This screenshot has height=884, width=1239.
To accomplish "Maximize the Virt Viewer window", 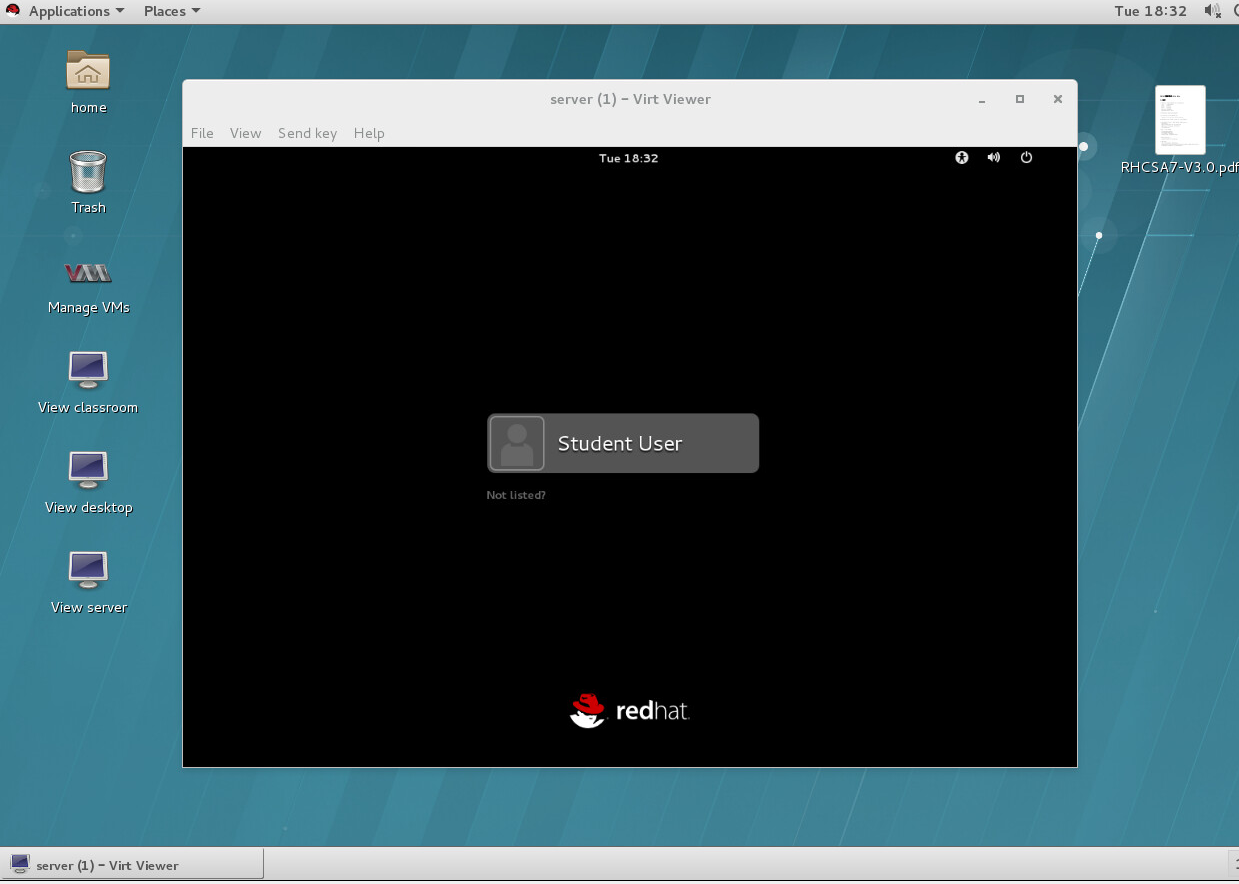I will tap(1020, 99).
